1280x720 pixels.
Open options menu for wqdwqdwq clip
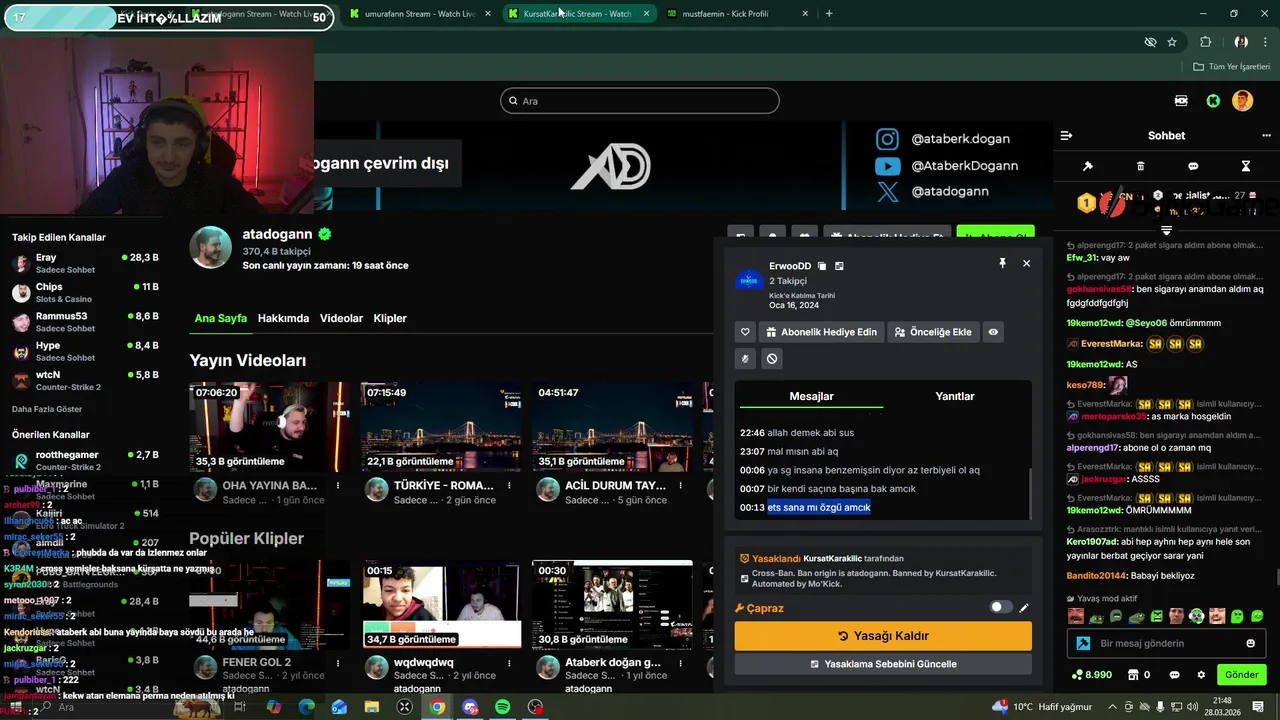tap(509, 663)
